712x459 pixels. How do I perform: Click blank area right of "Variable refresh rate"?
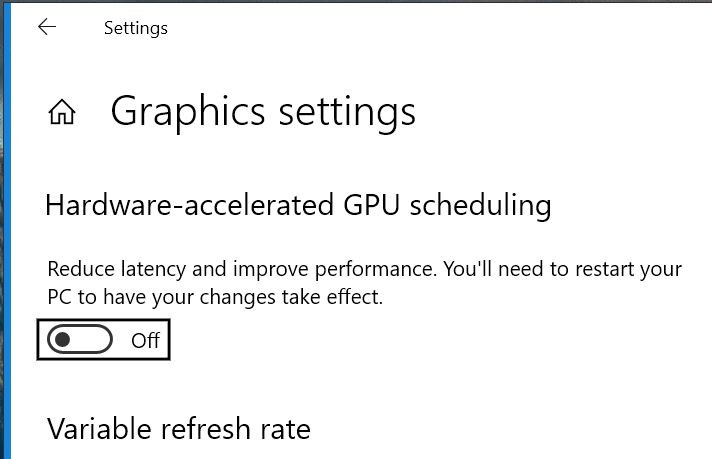point(499,429)
